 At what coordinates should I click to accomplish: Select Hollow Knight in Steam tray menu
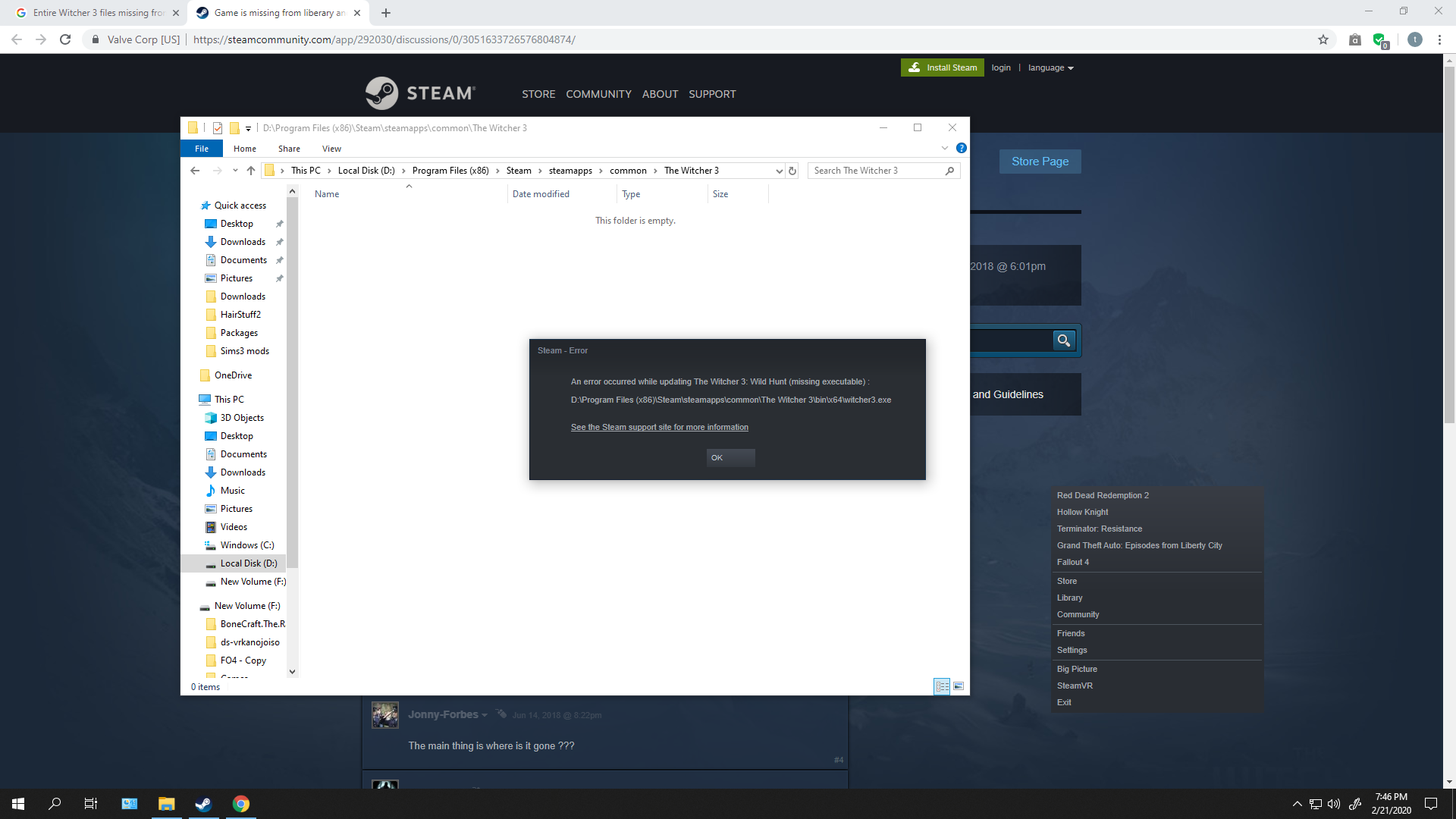tap(1082, 512)
